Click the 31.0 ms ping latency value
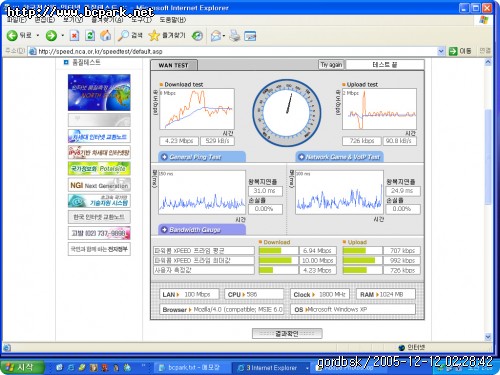 (265, 191)
